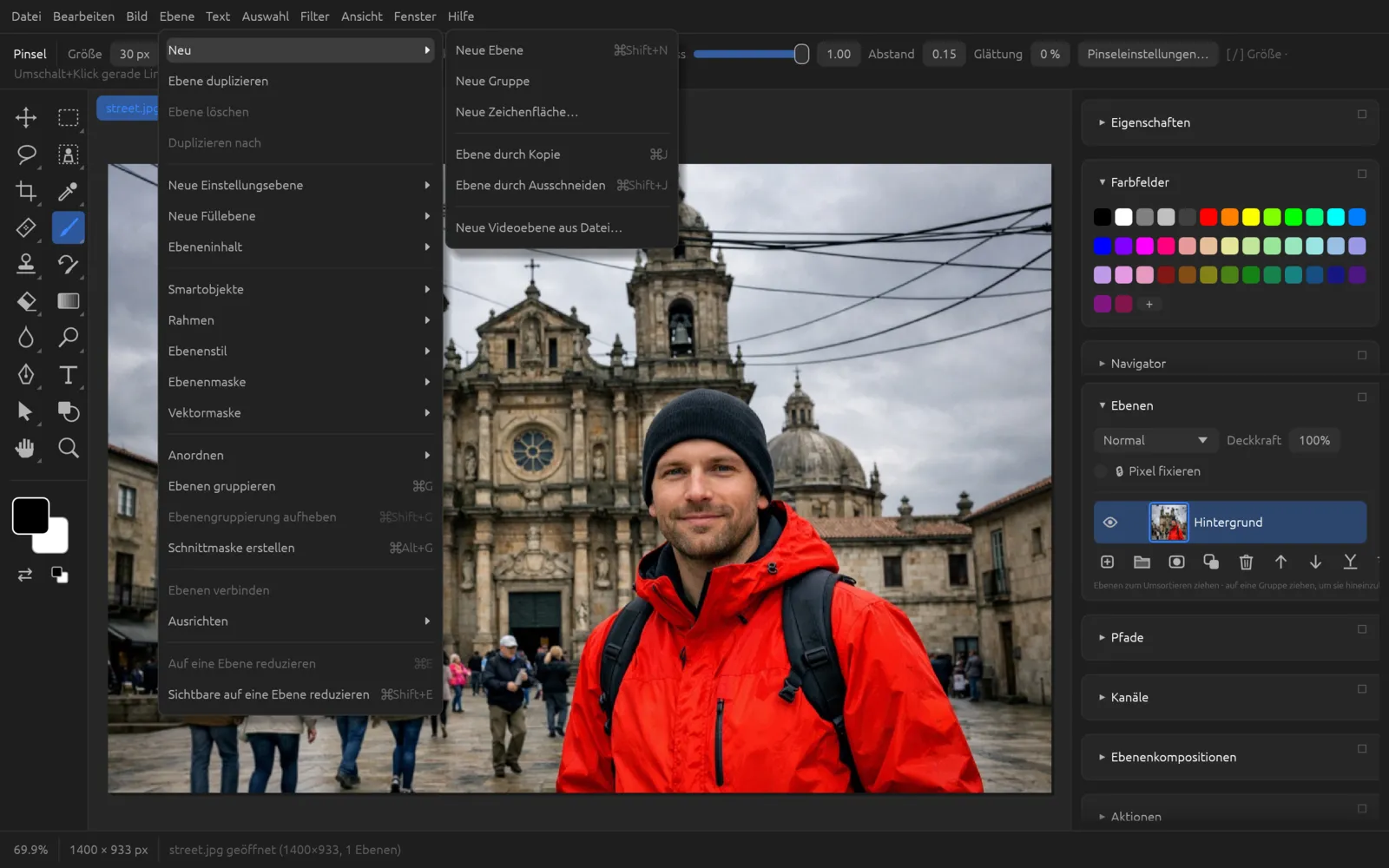Screen dimensions: 1389x868
Task: Pick the red color swatch
Action: [x=1208, y=217]
